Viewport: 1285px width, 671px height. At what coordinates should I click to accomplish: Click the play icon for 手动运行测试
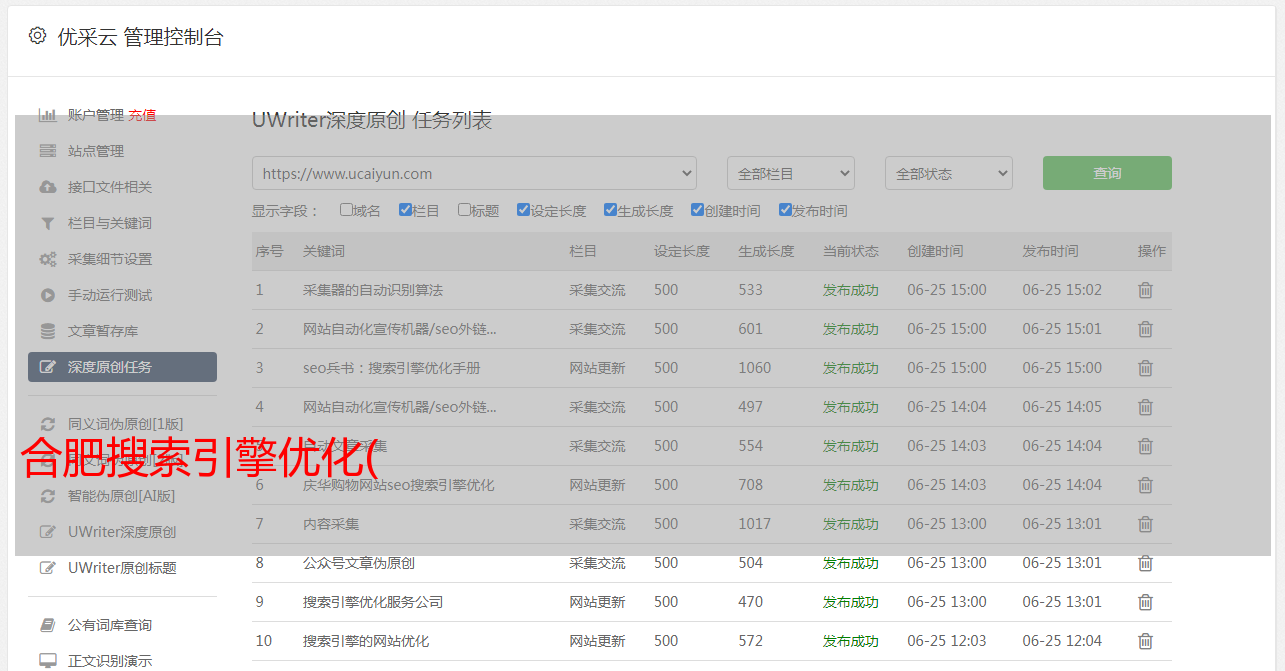(47, 295)
